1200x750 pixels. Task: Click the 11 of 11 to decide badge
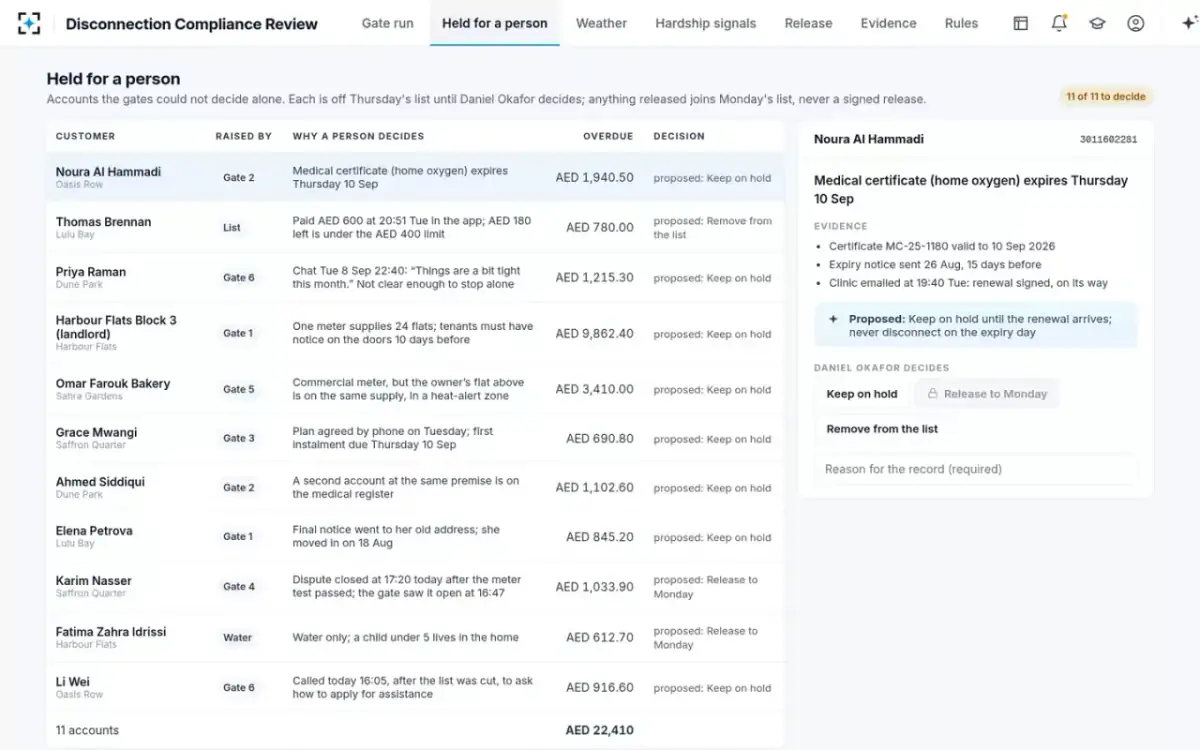[x=1106, y=97]
